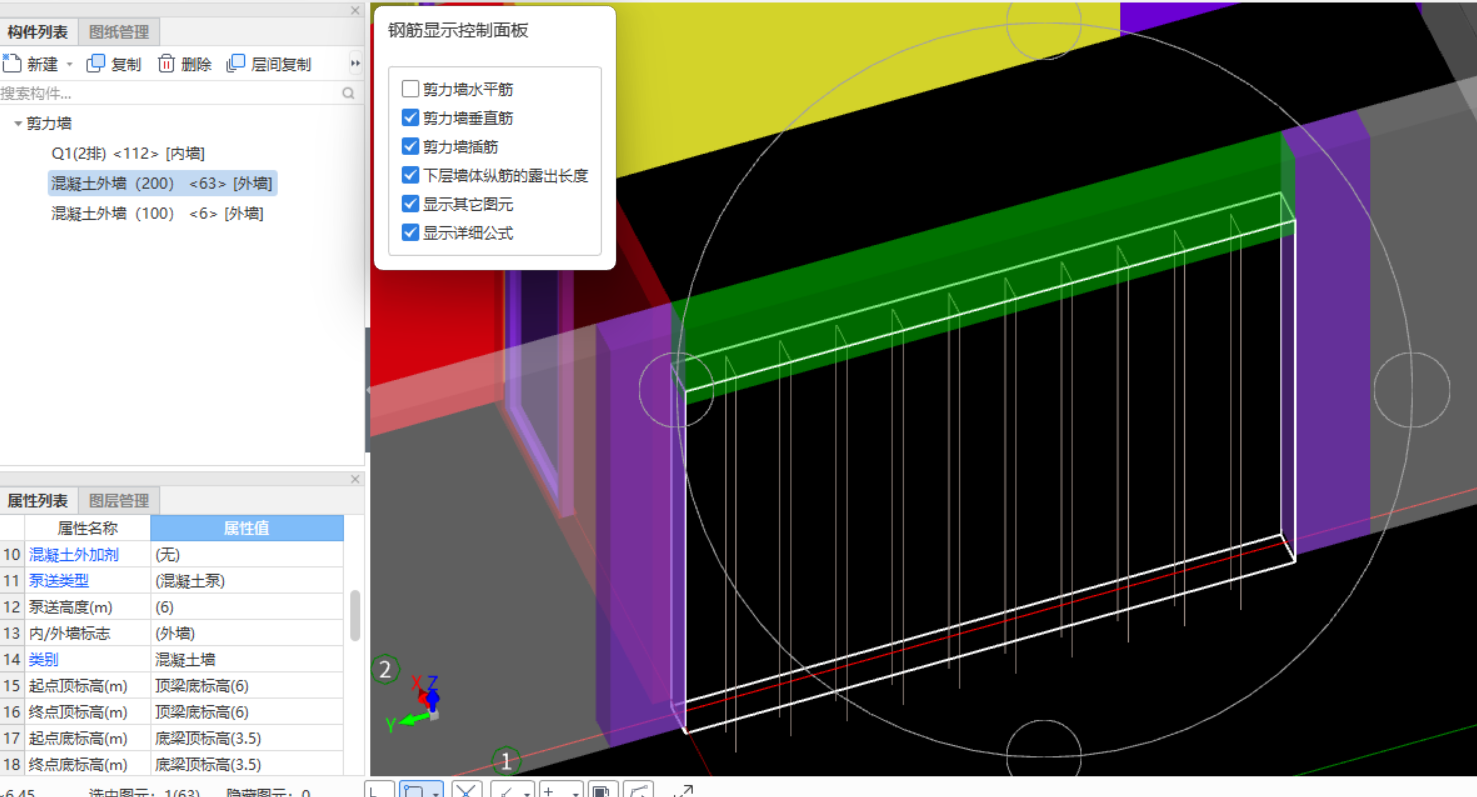Screen dimensions: 1477x797
Task: Click top orbit circle handle
Action: click(1044, 22)
